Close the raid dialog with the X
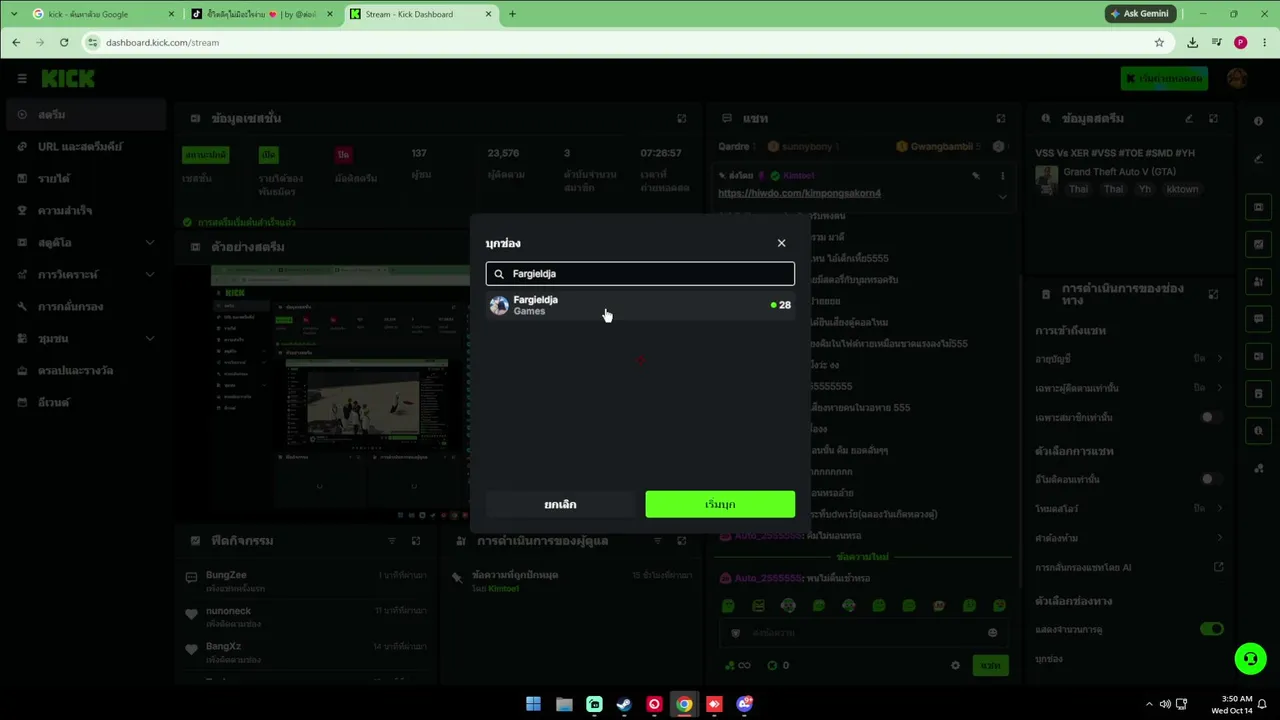This screenshot has width=1280, height=720. pyautogui.click(x=781, y=243)
